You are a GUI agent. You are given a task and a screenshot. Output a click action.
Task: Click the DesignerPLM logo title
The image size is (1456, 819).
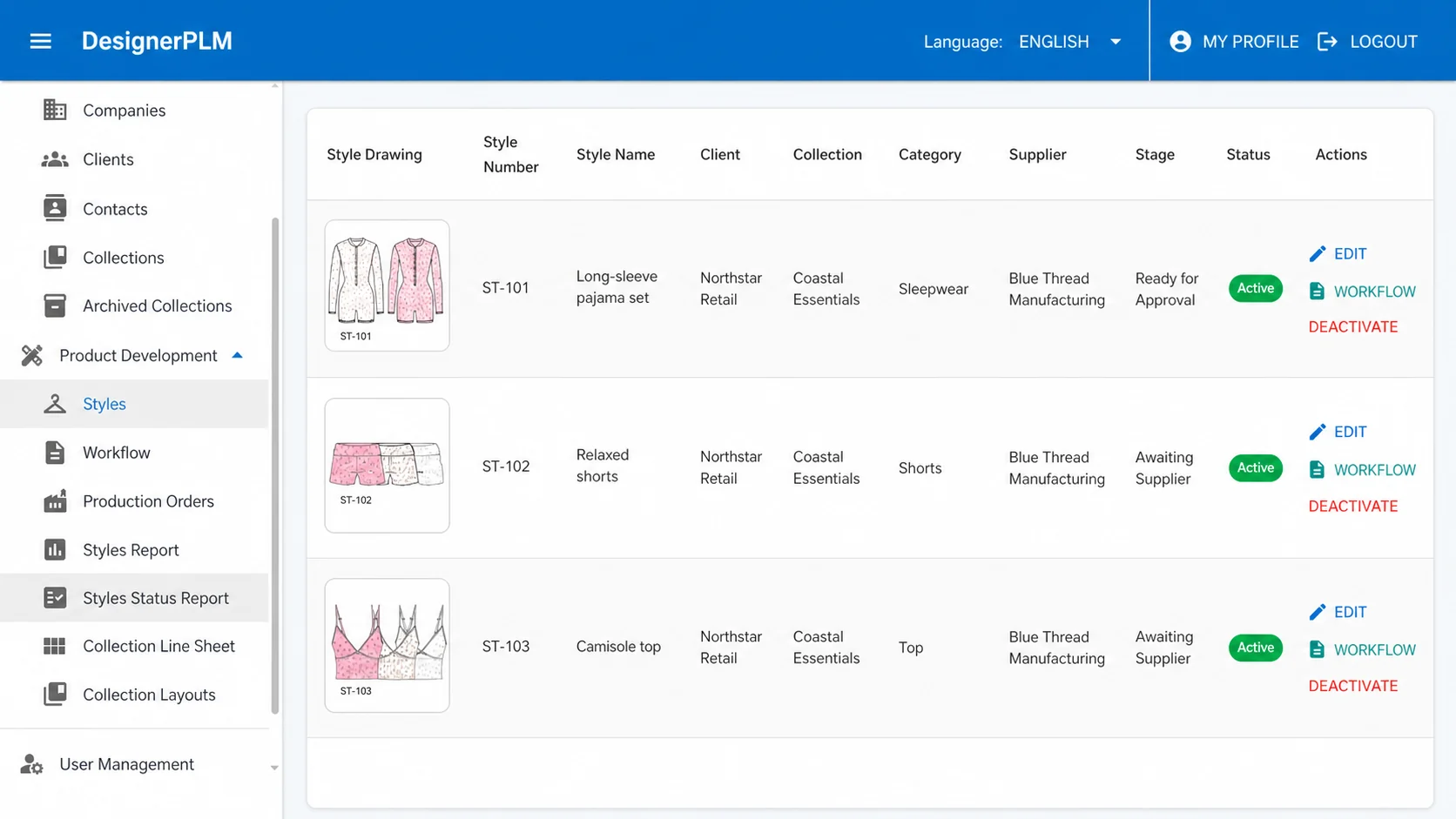pos(157,41)
